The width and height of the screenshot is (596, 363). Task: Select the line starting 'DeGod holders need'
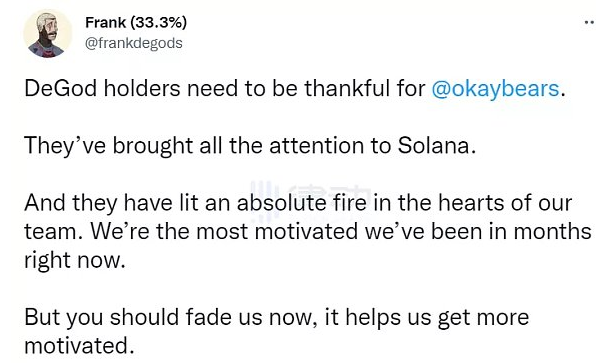(295, 89)
